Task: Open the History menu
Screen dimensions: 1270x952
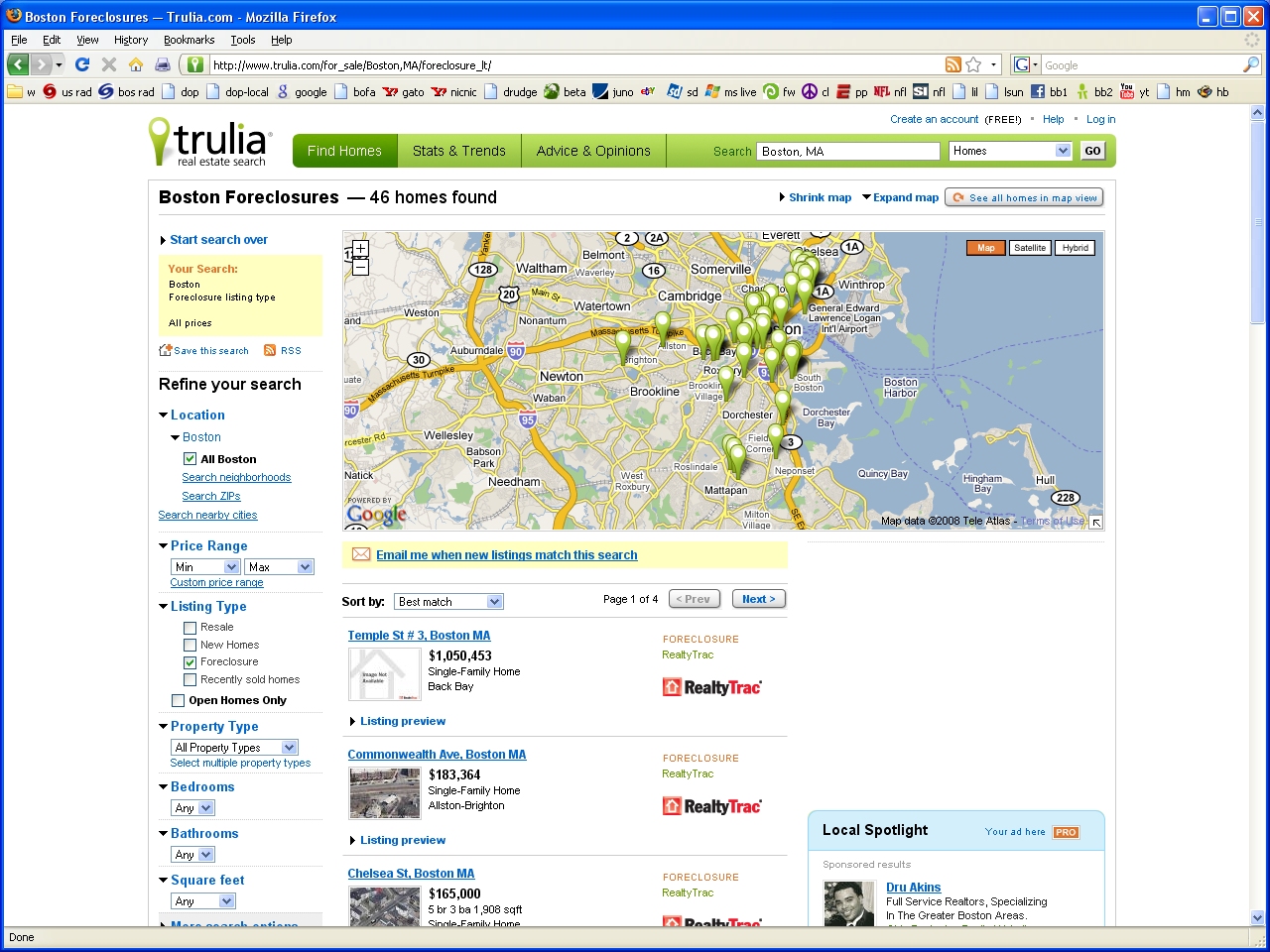Action: [x=131, y=40]
